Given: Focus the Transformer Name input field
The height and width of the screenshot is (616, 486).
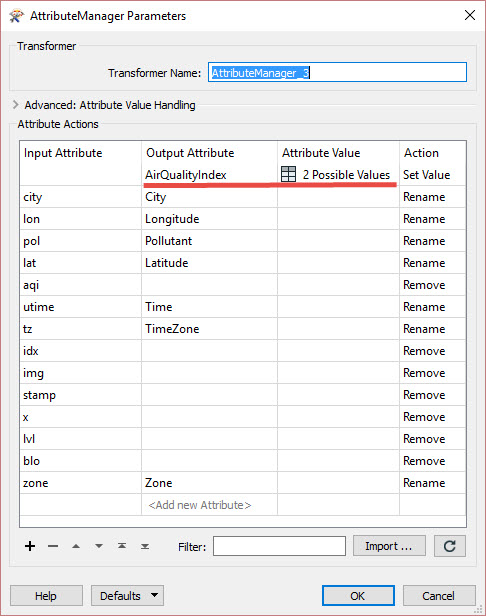Looking at the screenshot, I should pos(337,72).
